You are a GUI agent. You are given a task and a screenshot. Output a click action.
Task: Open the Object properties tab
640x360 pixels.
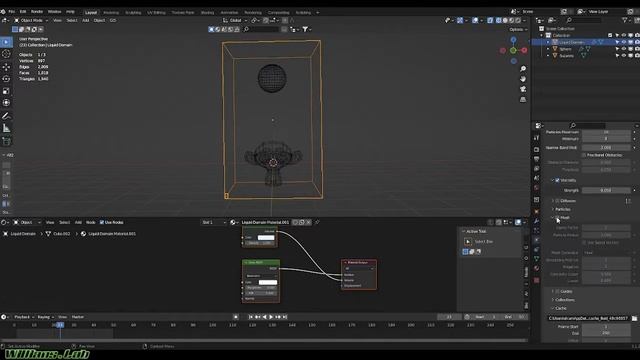536,211
